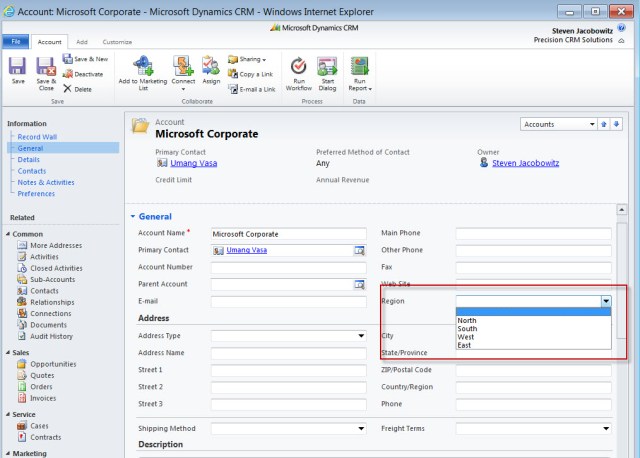The height and width of the screenshot is (458, 640).
Task: Click Primary Contact lookup icon
Action: click(359, 250)
